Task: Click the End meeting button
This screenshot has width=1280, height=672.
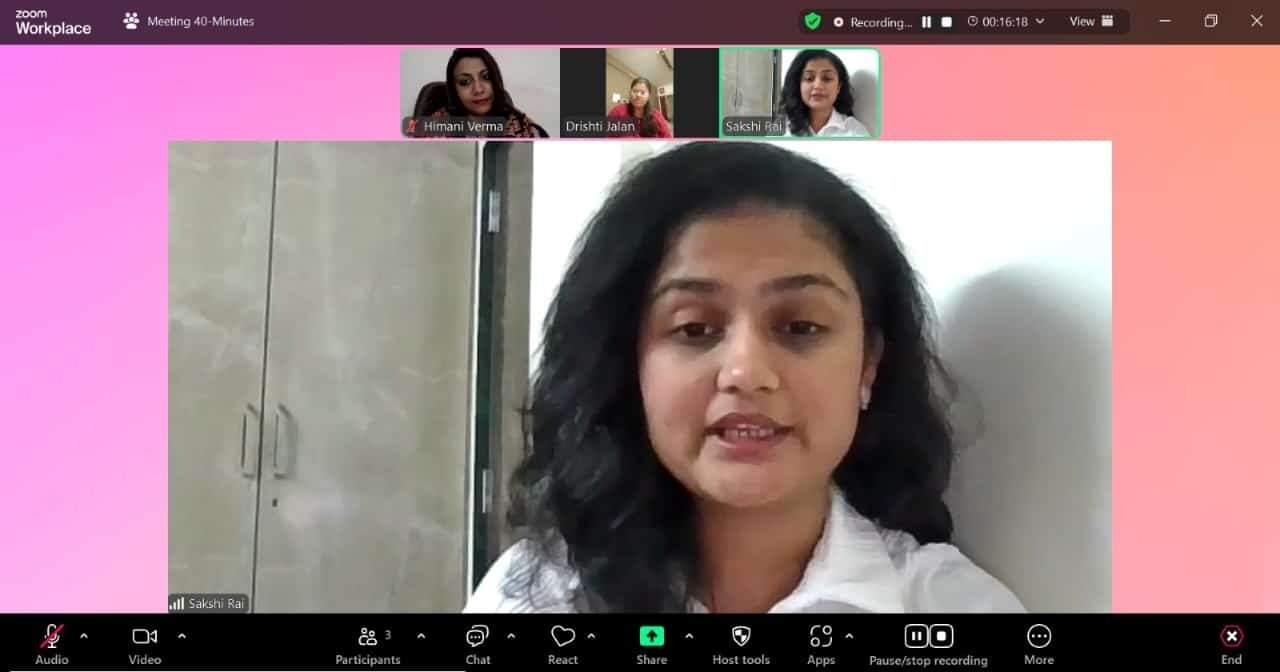Action: pyautogui.click(x=1231, y=637)
